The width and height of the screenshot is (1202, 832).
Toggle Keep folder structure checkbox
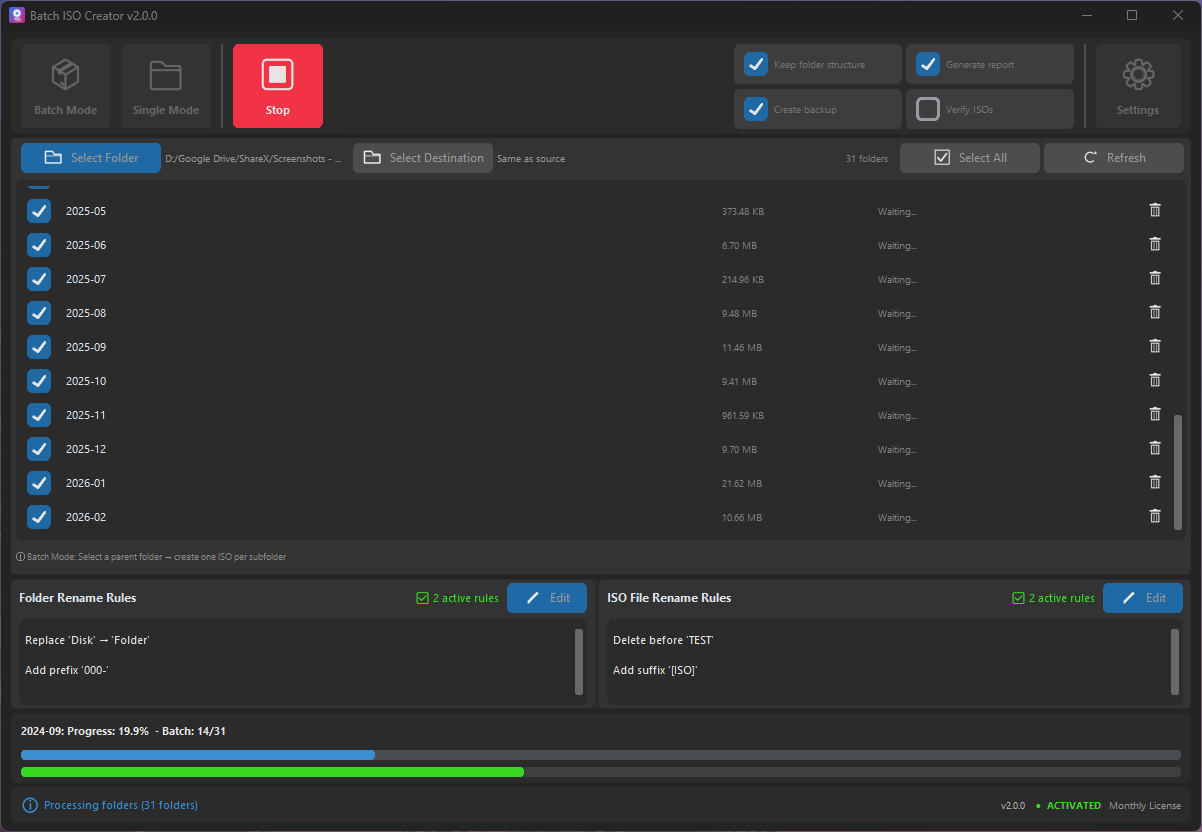click(x=756, y=64)
